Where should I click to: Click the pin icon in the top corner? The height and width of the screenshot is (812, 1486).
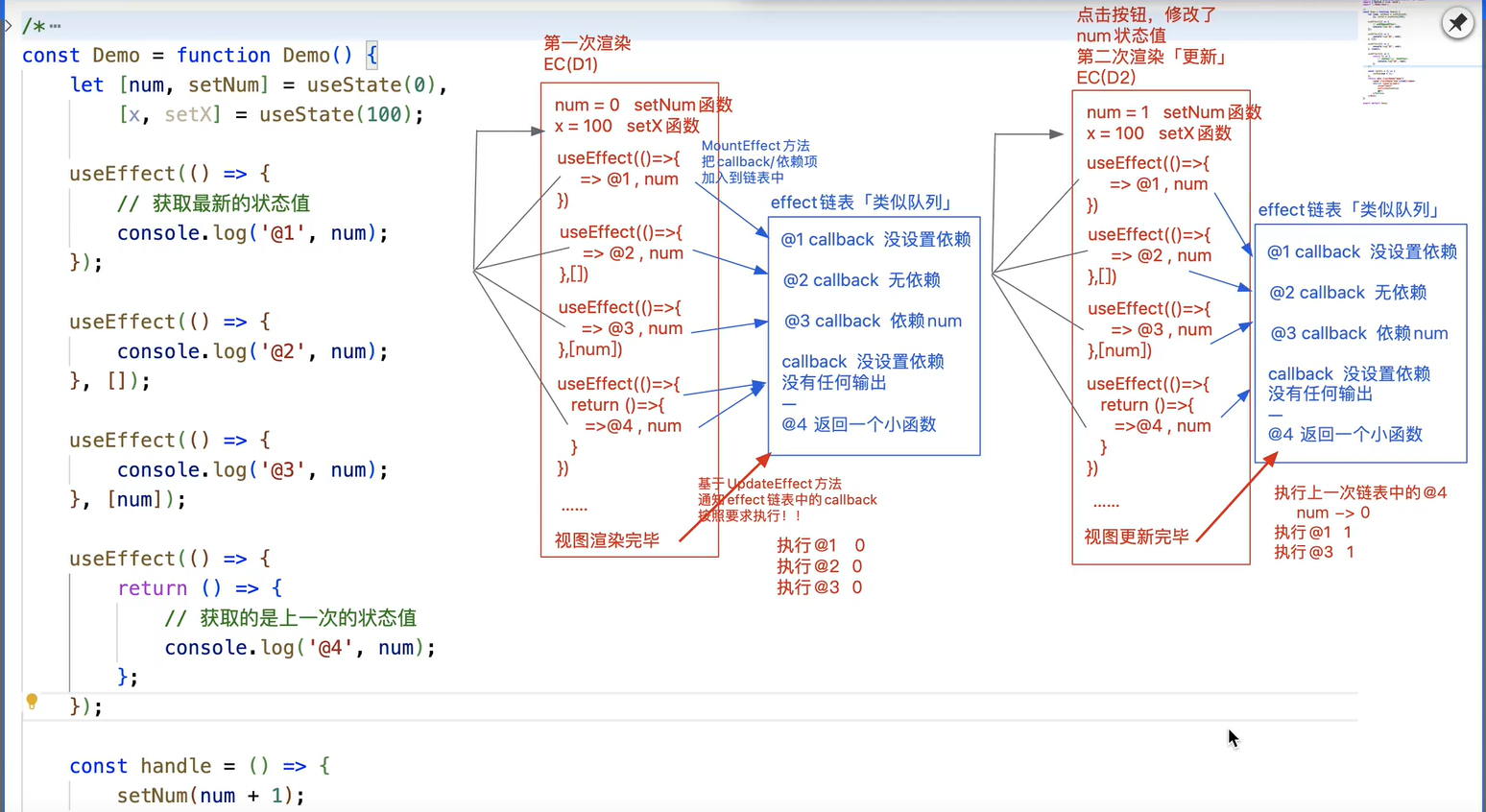pyautogui.click(x=1457, y=22)
